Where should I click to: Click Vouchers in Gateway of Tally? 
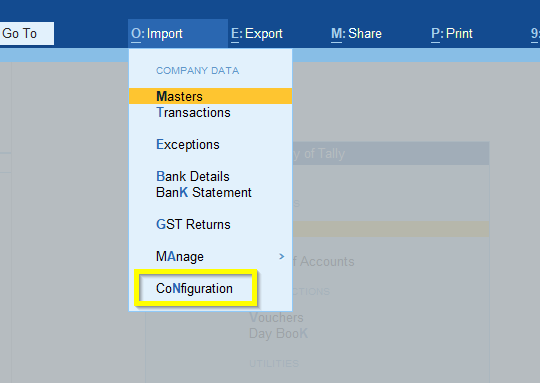tap(276, 318)
